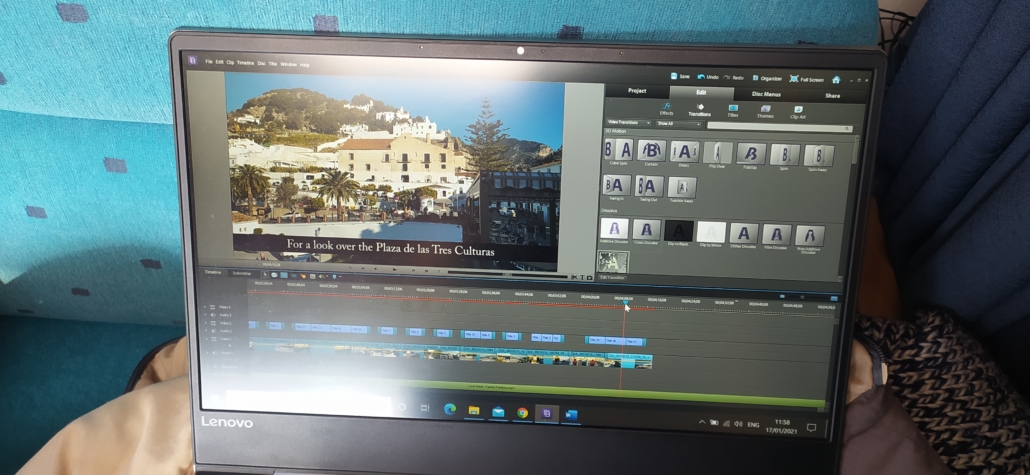Click the timeline playhead marker
Screen dimensions: 1030x475
click(x=625, y=301)
